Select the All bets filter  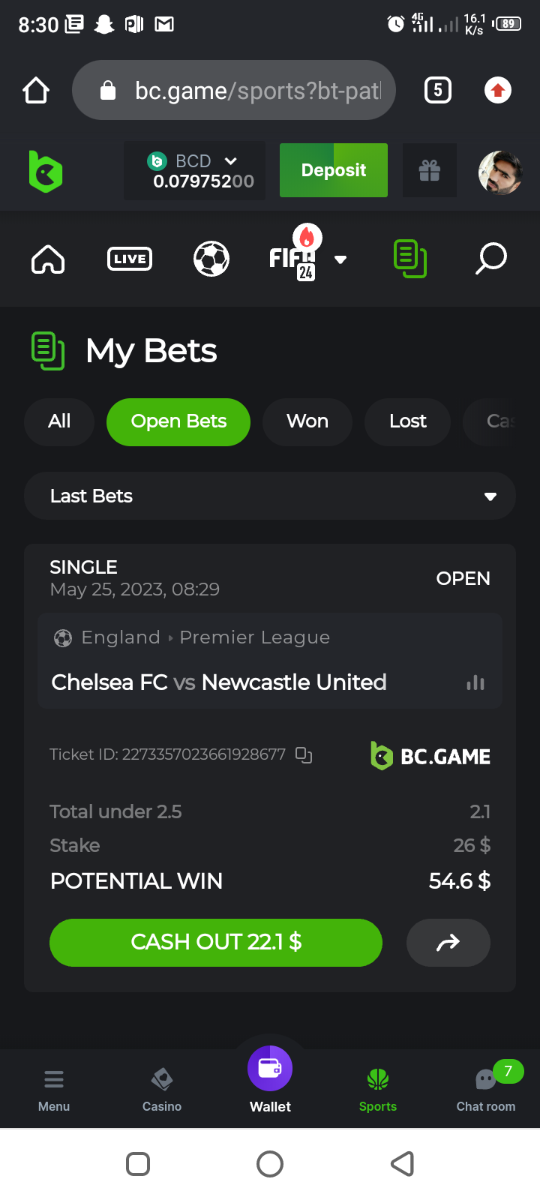tap(59, 421)
